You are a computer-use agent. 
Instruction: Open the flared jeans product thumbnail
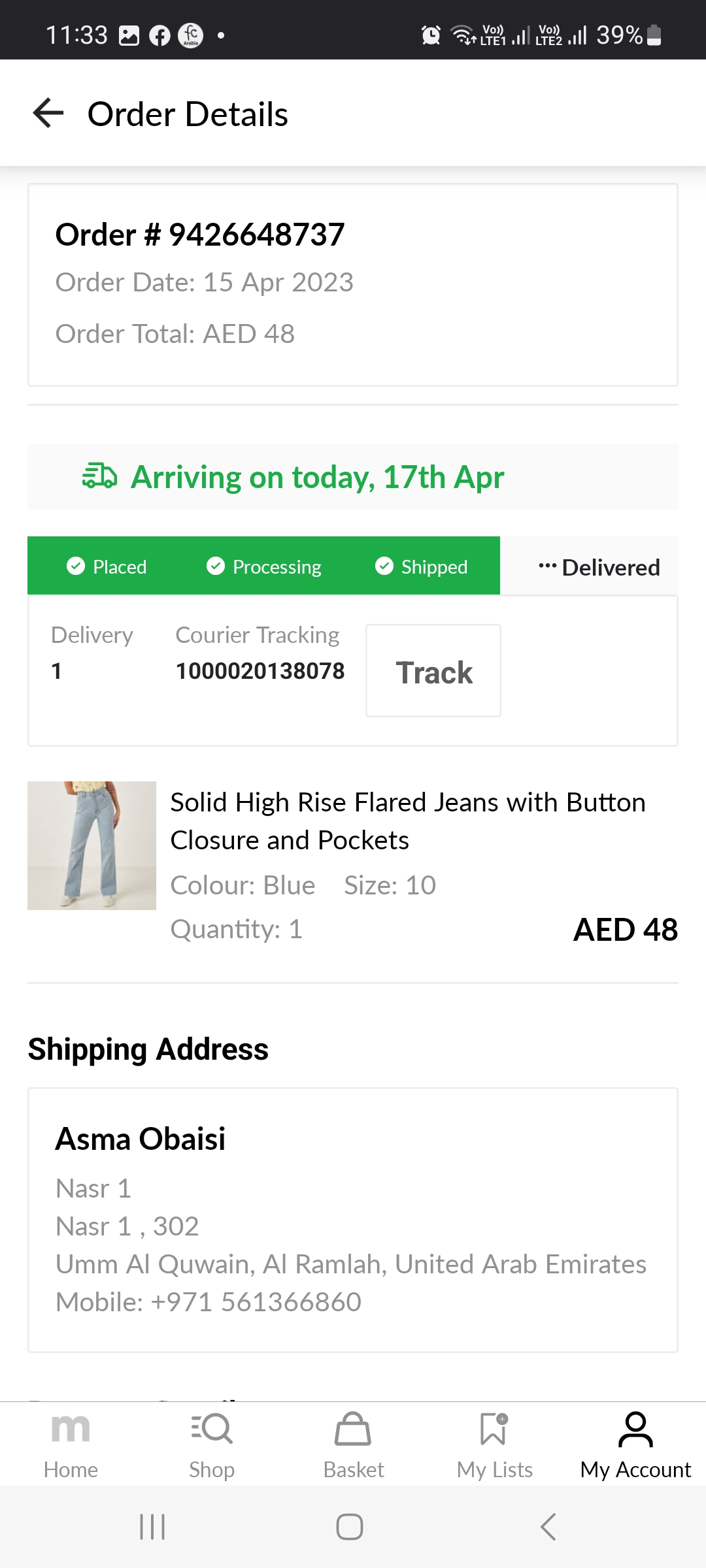click(92, 845)
